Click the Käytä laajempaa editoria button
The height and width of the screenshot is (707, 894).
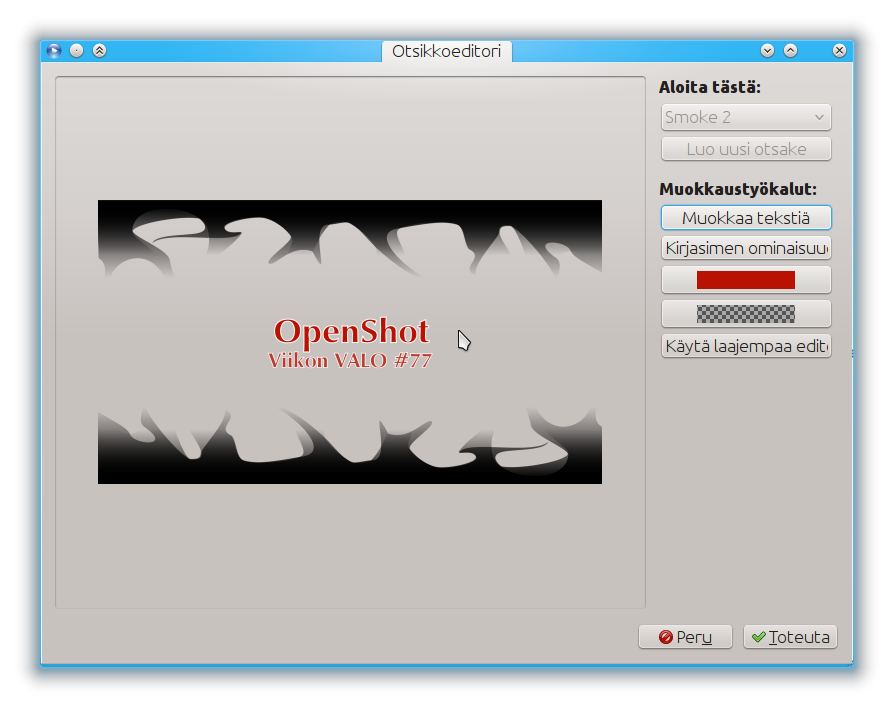[x=746, y=346]
